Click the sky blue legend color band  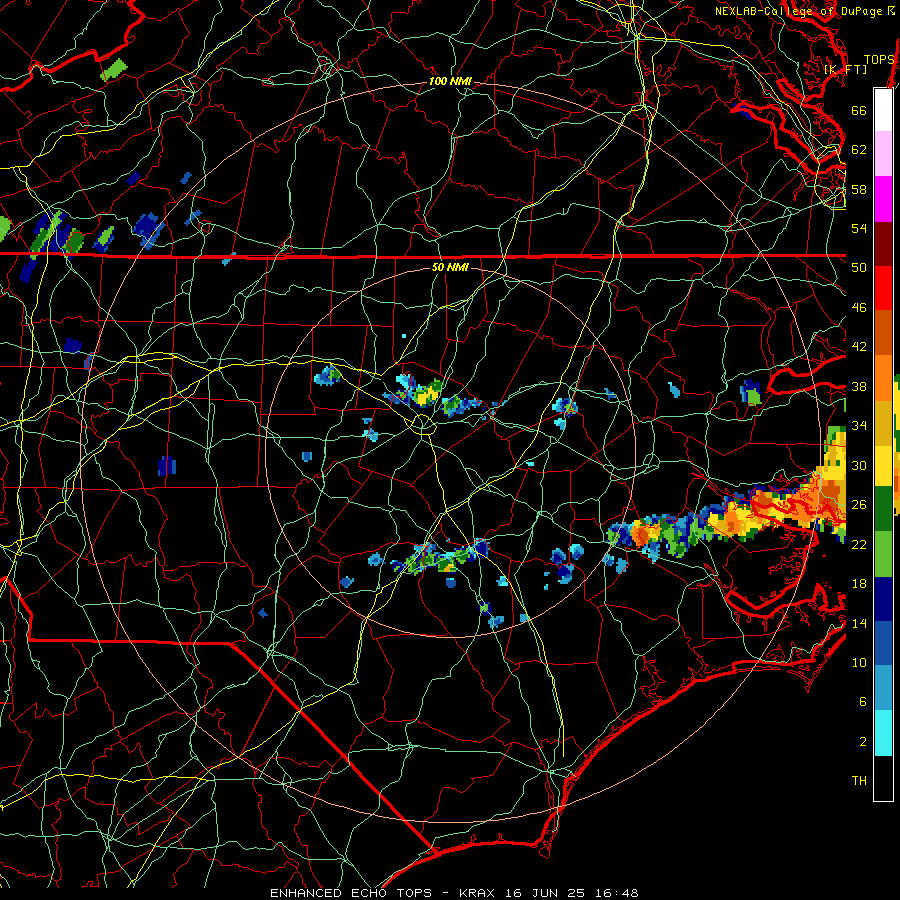(x=883, y=688)
